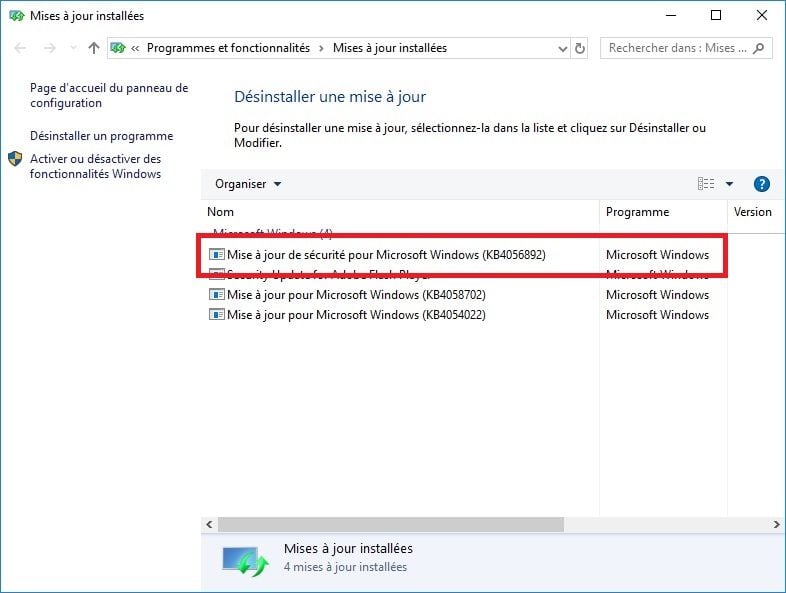
Task: Maximize the Mises à jour installées window
Action: [x=716, y=16]
